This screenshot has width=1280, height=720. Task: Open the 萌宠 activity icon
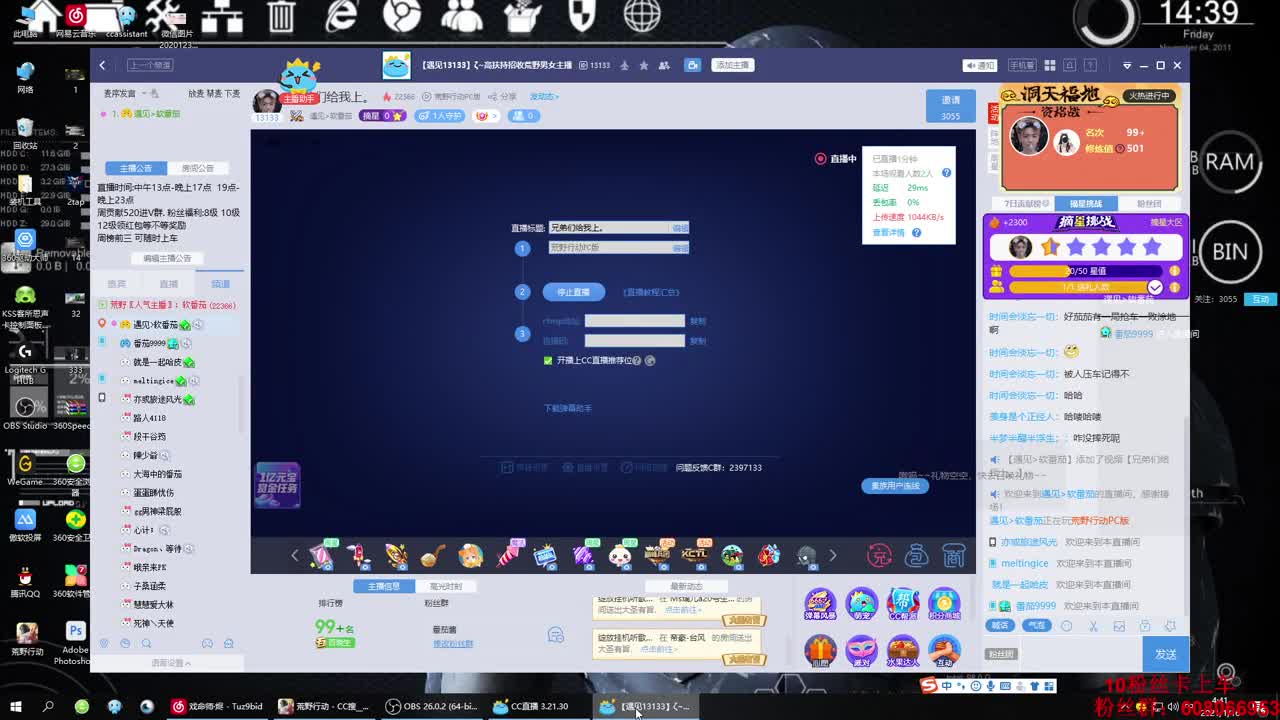coord(861,604)
